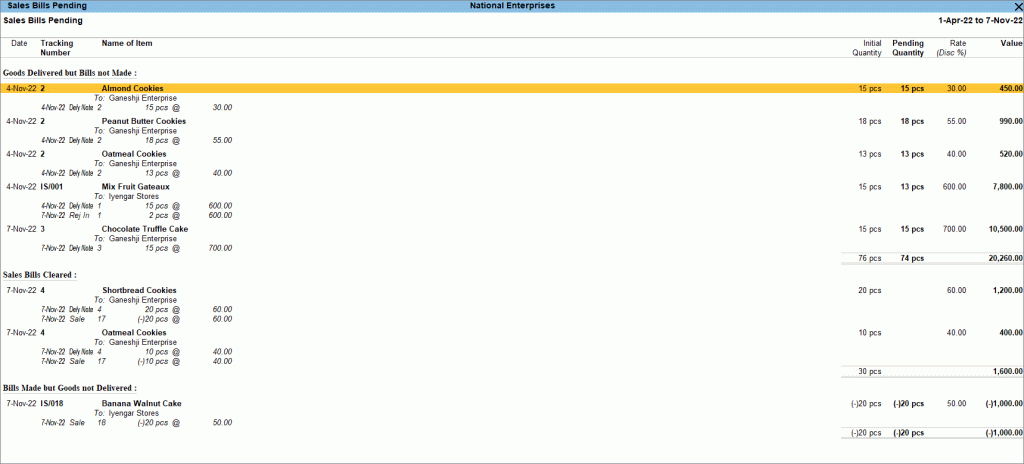The image size is (1024, 464).
Task: Click the Date column header
Action: (x=20, y=43)
